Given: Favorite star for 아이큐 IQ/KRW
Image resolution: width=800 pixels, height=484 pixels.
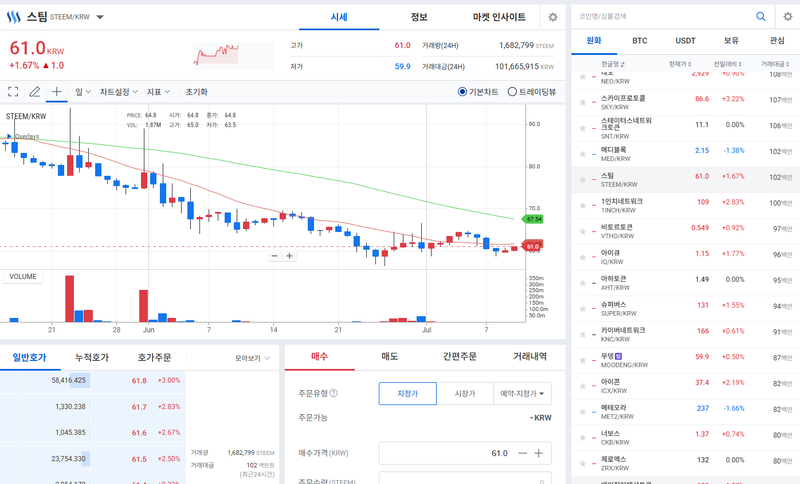Looking at the screenshot, I should click(x=583, y=257).
